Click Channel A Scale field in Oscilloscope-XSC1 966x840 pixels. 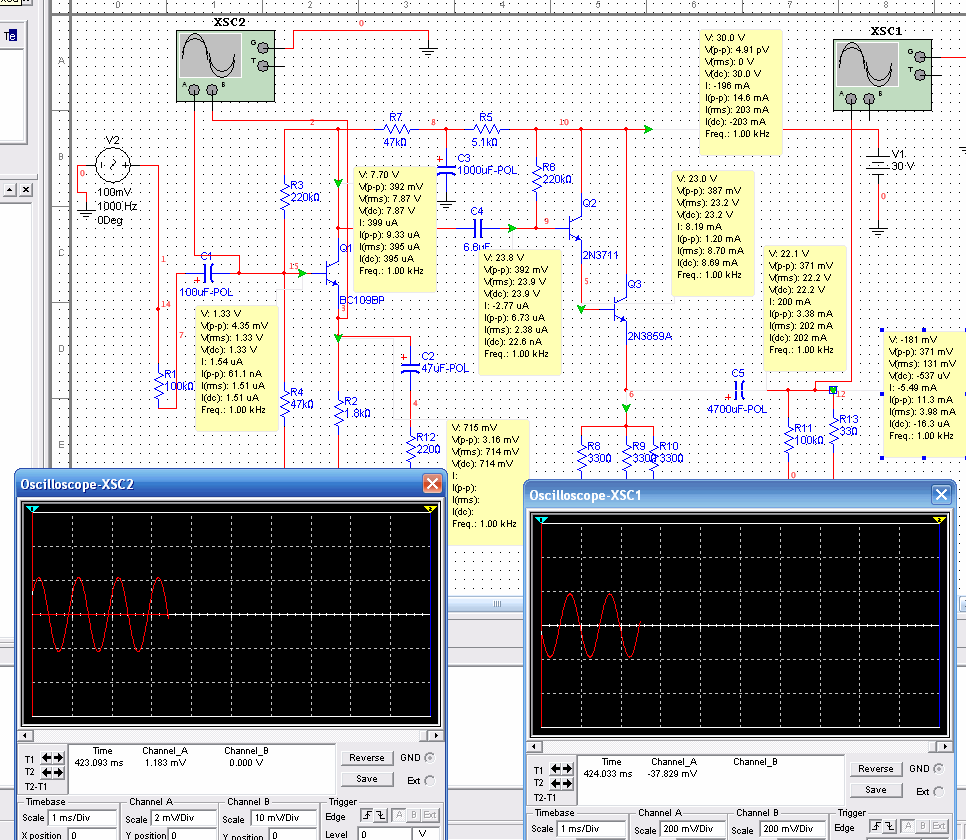point(692,829)
